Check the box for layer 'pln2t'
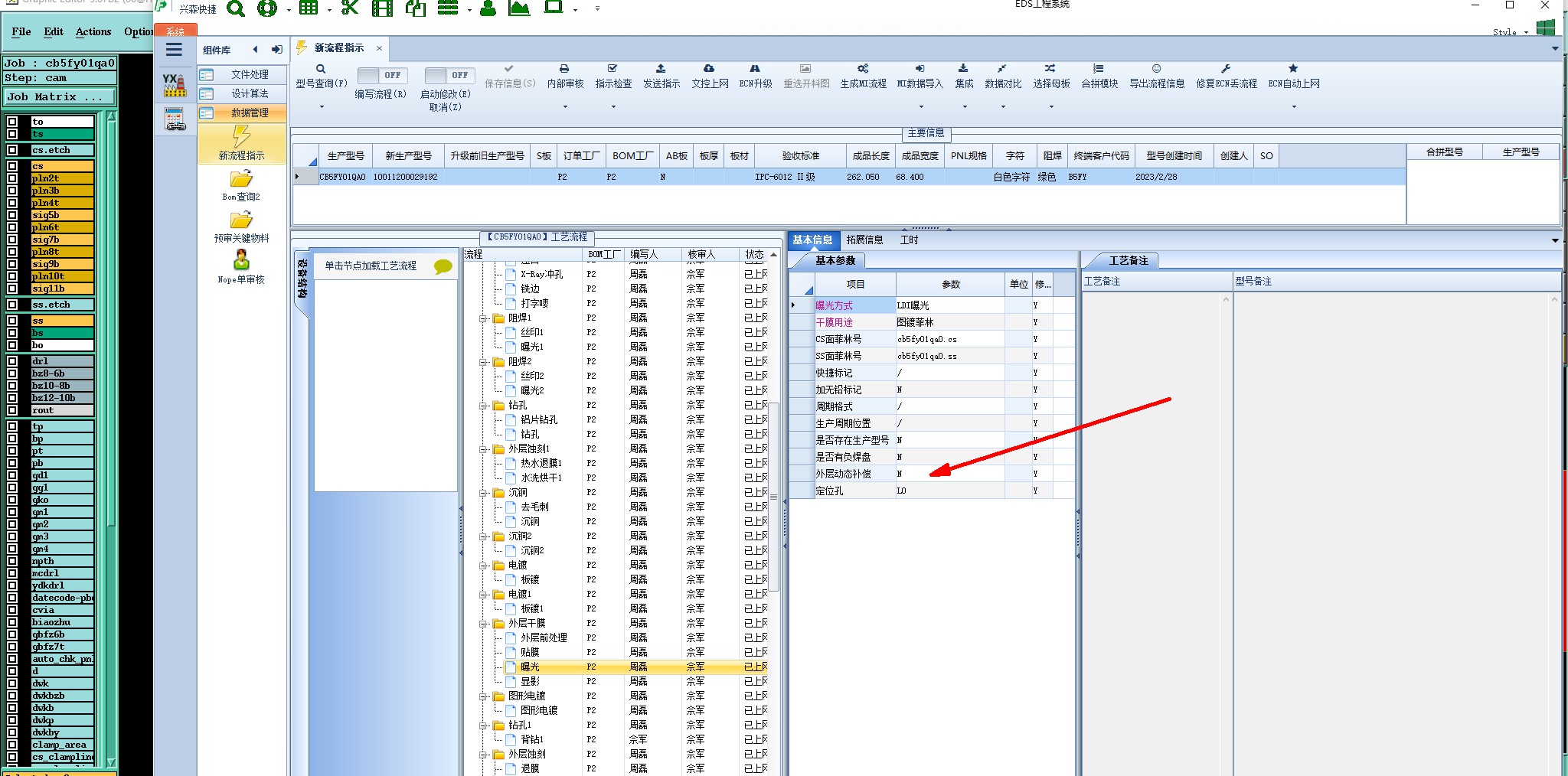Screen dimensions: 1568x776 point(12,178)
